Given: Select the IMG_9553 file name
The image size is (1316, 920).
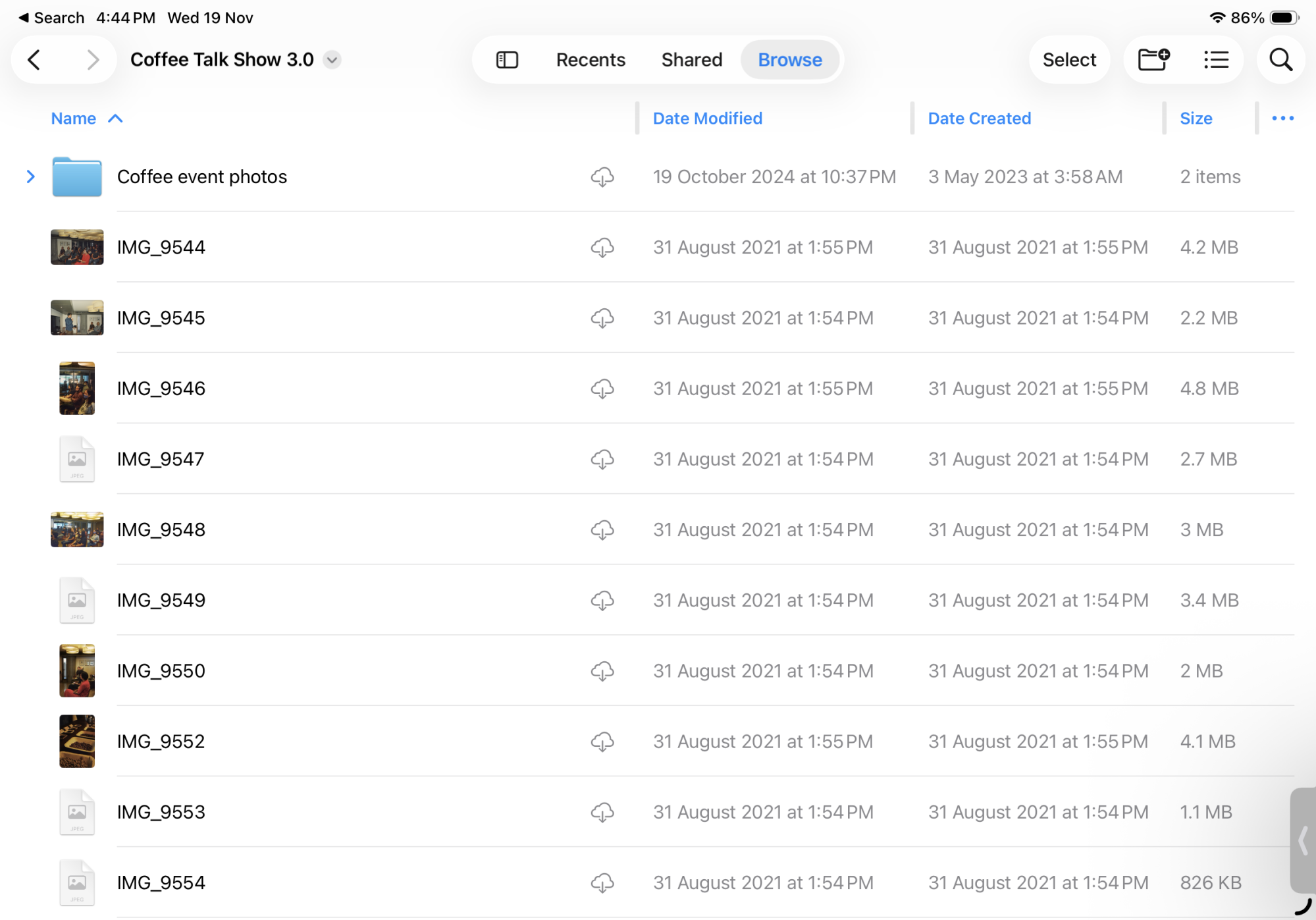Looking at the screenshot, I should point(161,812).
